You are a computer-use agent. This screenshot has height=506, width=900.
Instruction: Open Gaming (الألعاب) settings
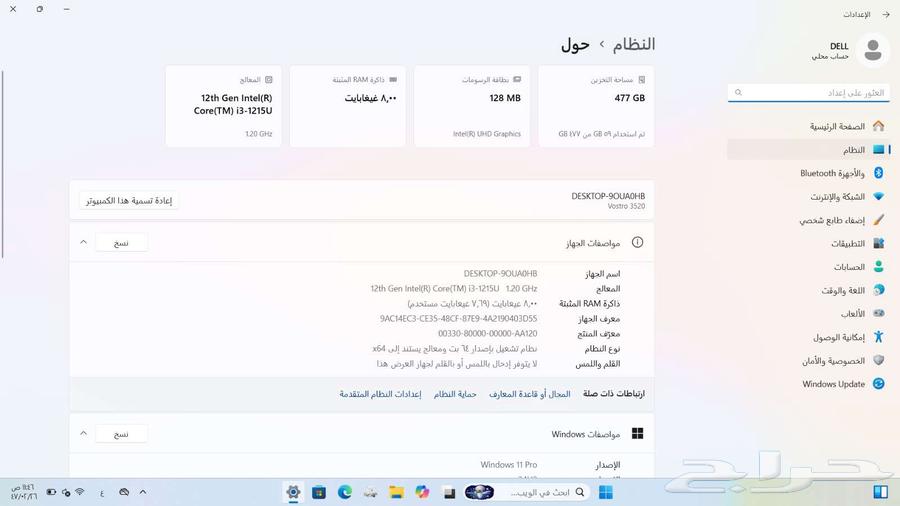pyautogui.click(x=809, y=314)
